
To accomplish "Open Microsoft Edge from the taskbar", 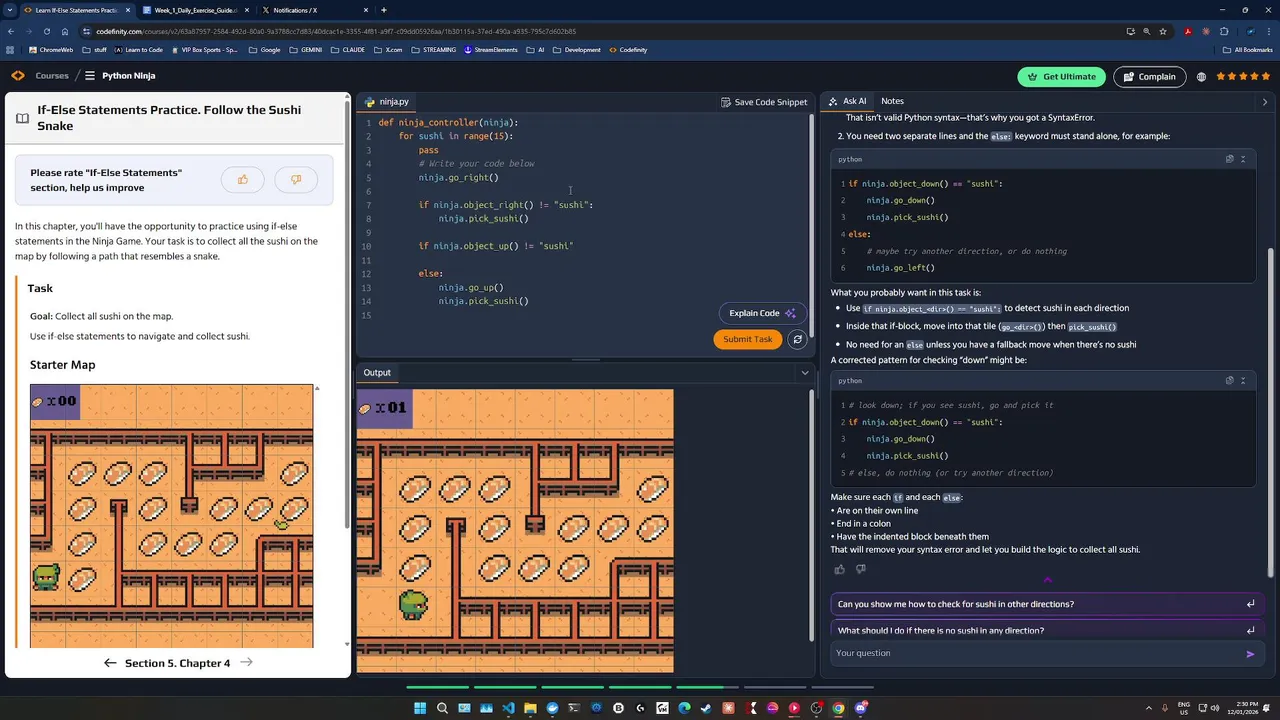I will [x=684, y=708].
